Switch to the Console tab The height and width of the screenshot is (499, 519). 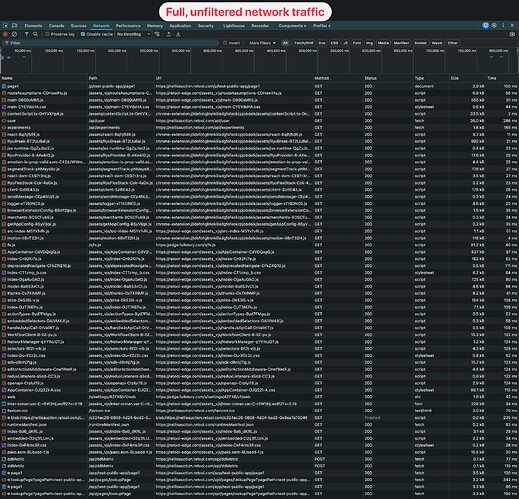point(57,26)
